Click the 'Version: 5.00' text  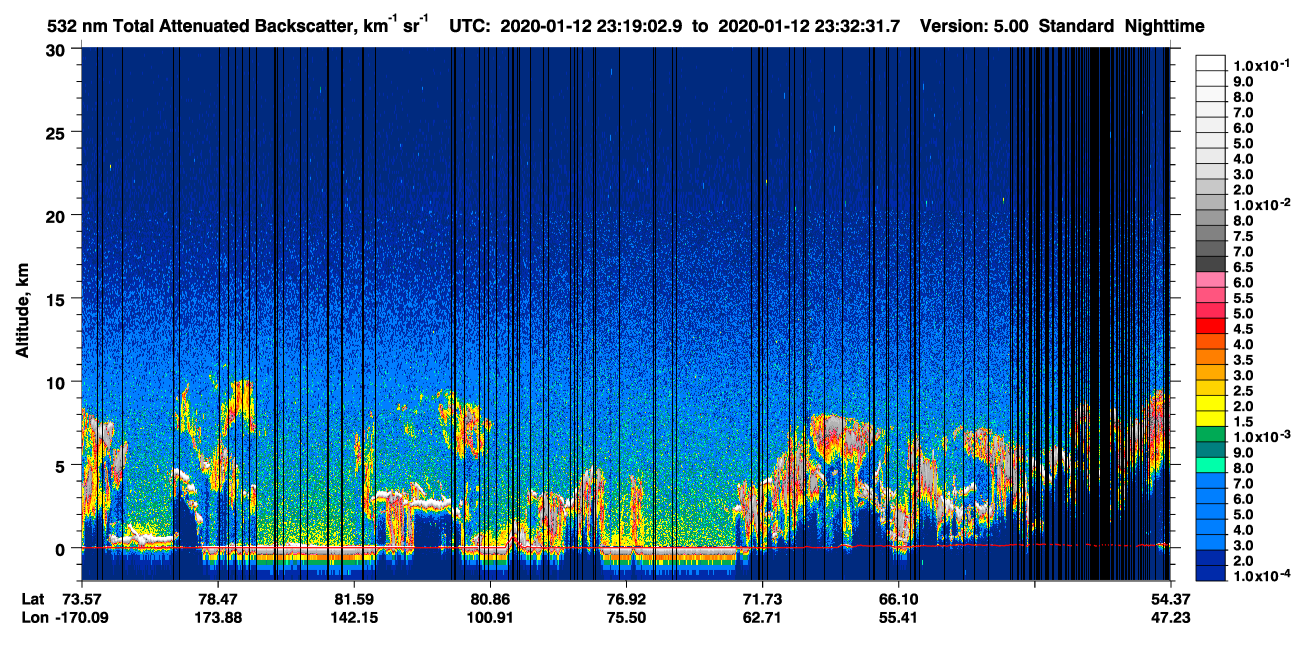click(x=974, y=26)
